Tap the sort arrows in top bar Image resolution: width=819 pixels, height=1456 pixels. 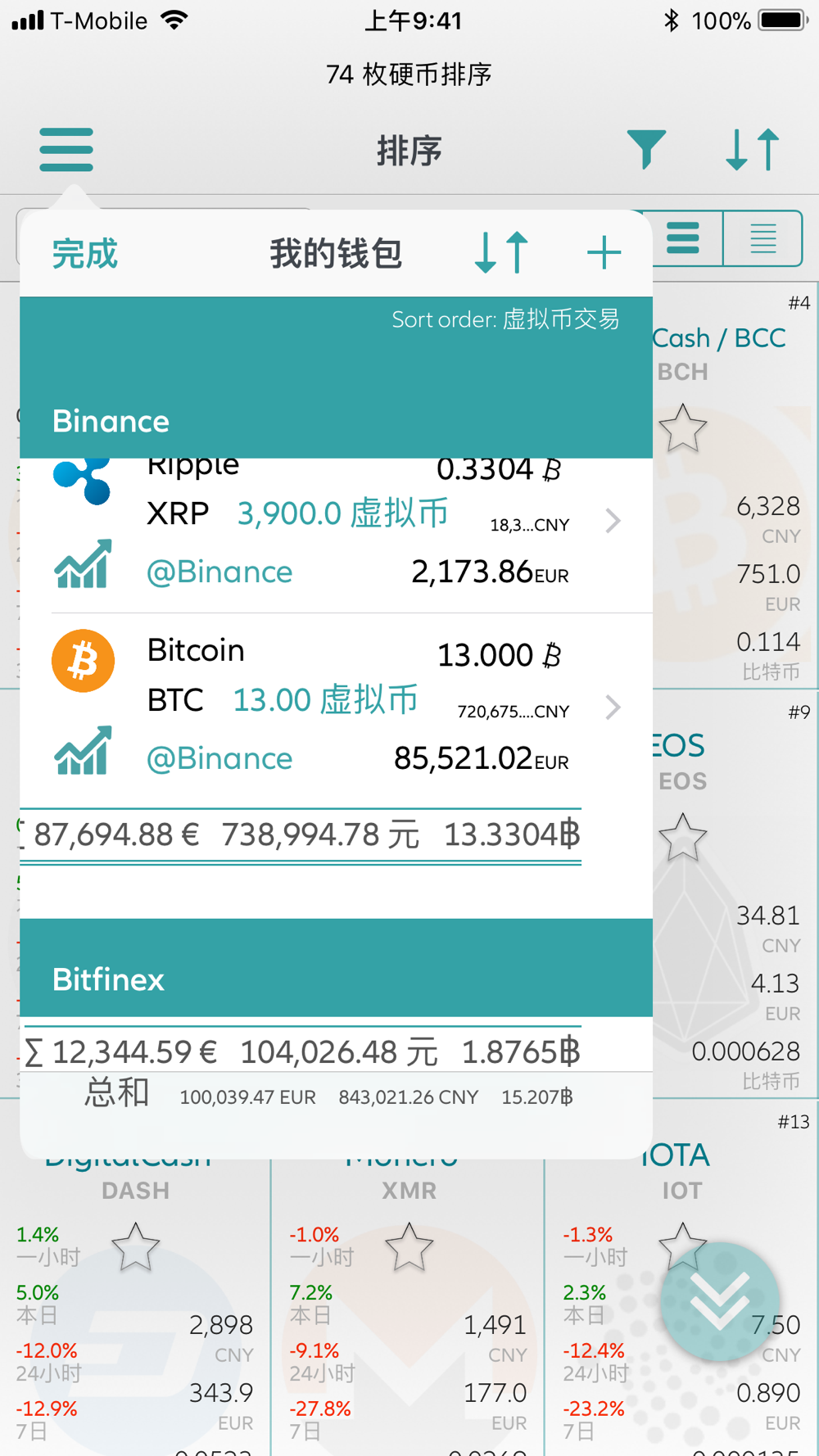(752, 149)
